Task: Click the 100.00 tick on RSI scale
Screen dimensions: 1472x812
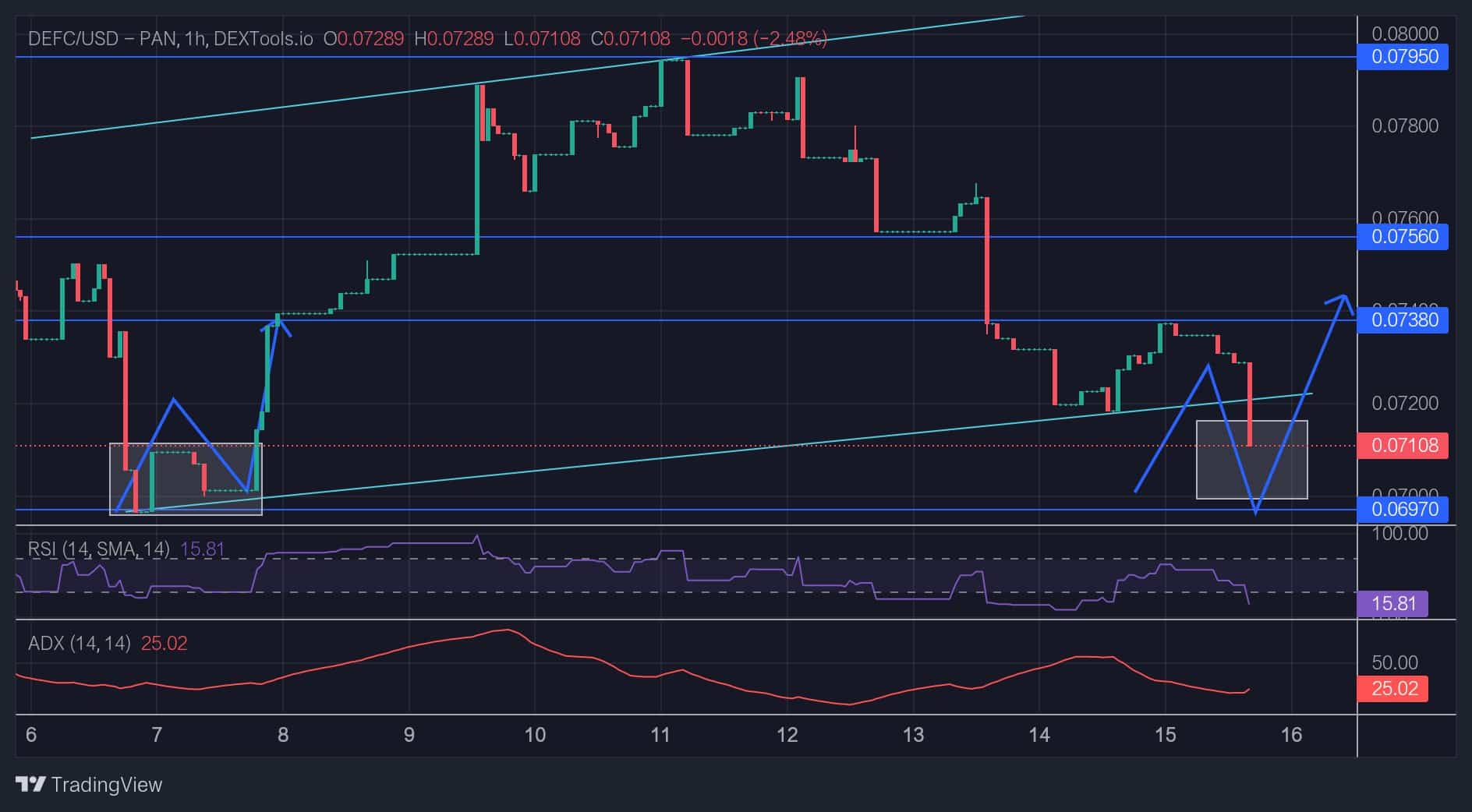Action: (1400, 534)
